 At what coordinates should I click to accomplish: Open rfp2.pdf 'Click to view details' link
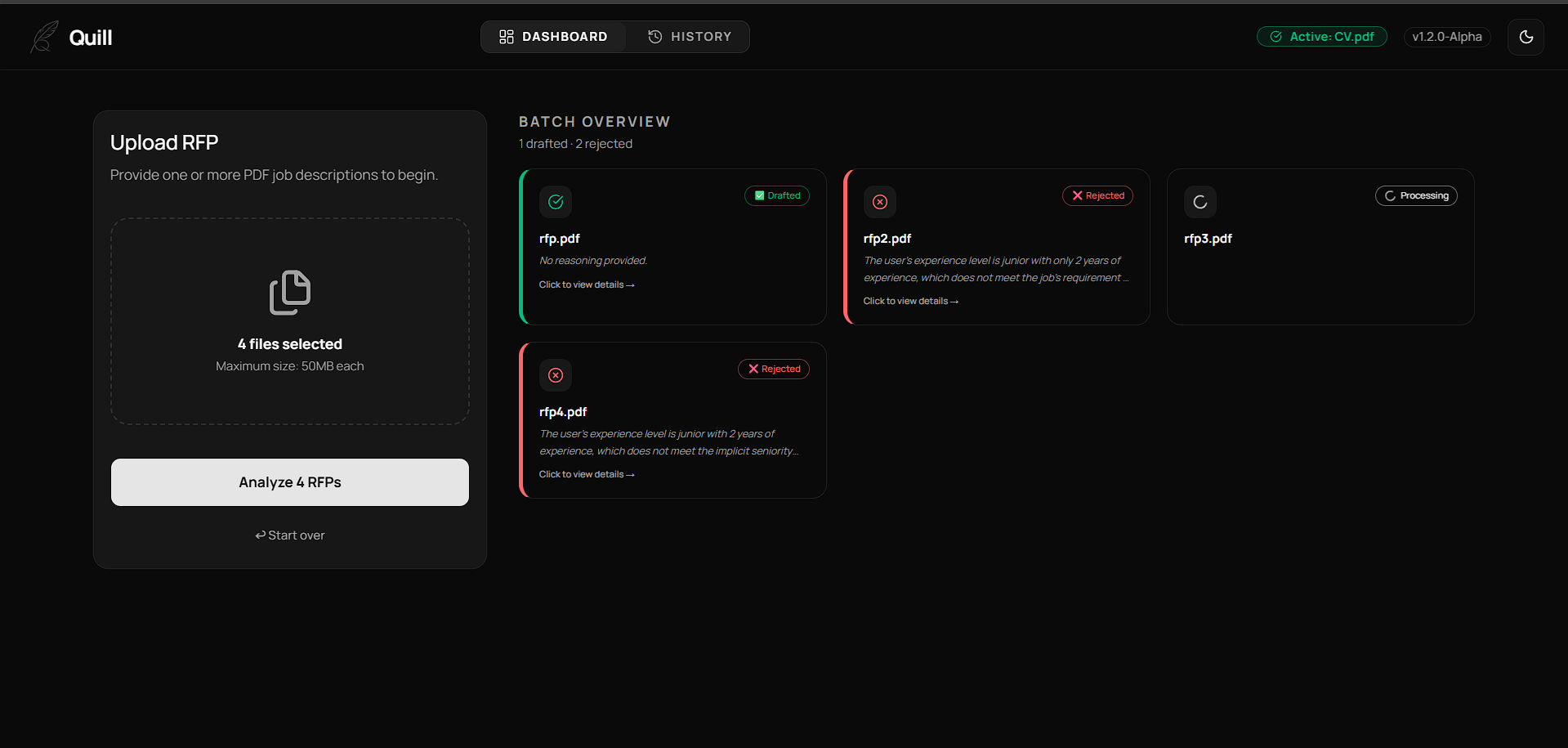point(911,301)
